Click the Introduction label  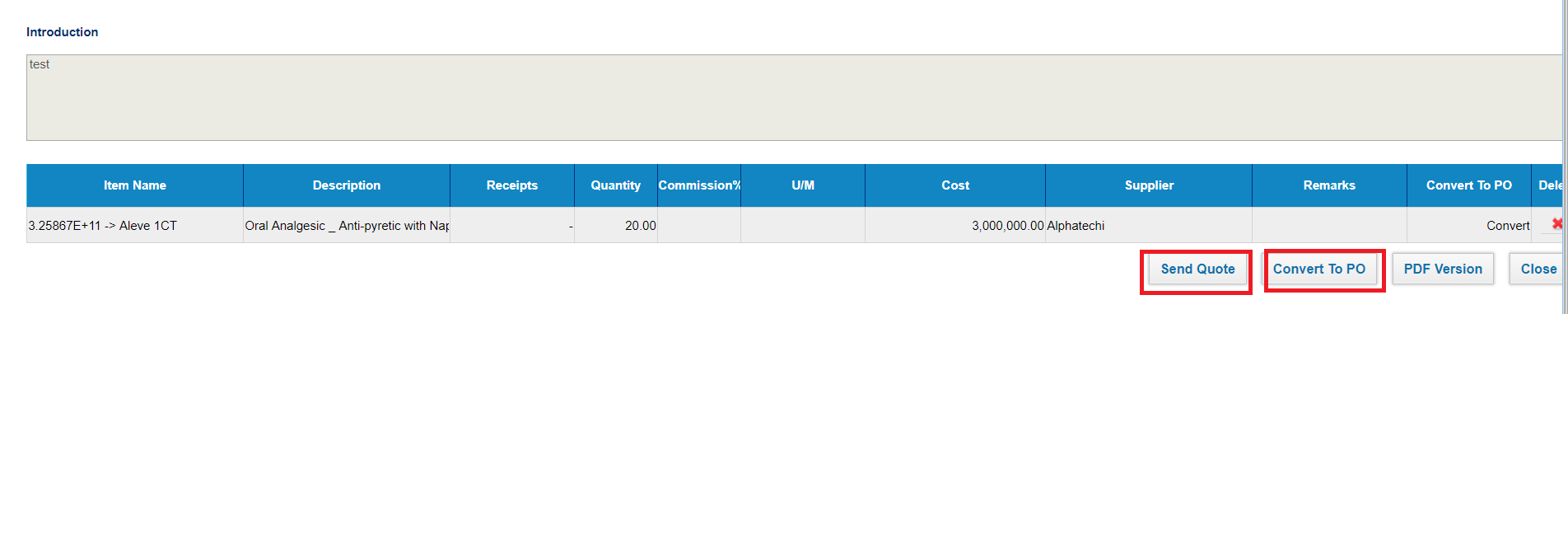(62, 32)
